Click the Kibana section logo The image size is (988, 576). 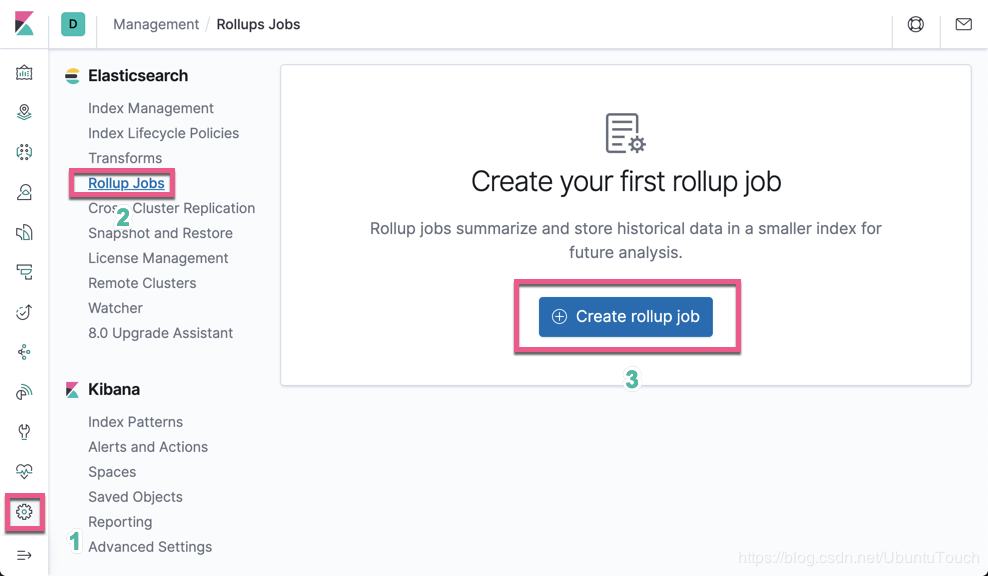(x=72, y=390)
